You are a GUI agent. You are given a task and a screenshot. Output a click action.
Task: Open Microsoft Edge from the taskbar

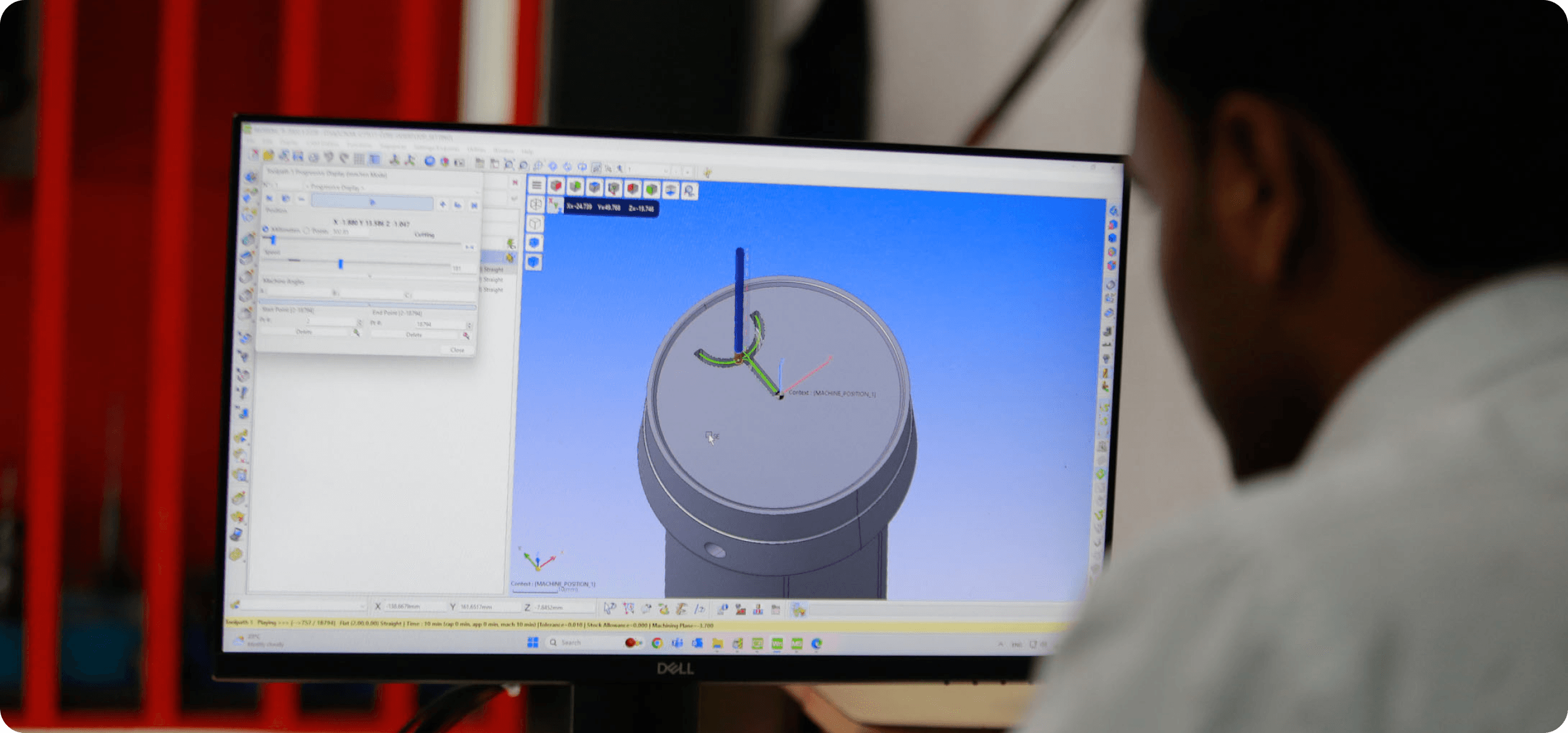pos(817,643)
